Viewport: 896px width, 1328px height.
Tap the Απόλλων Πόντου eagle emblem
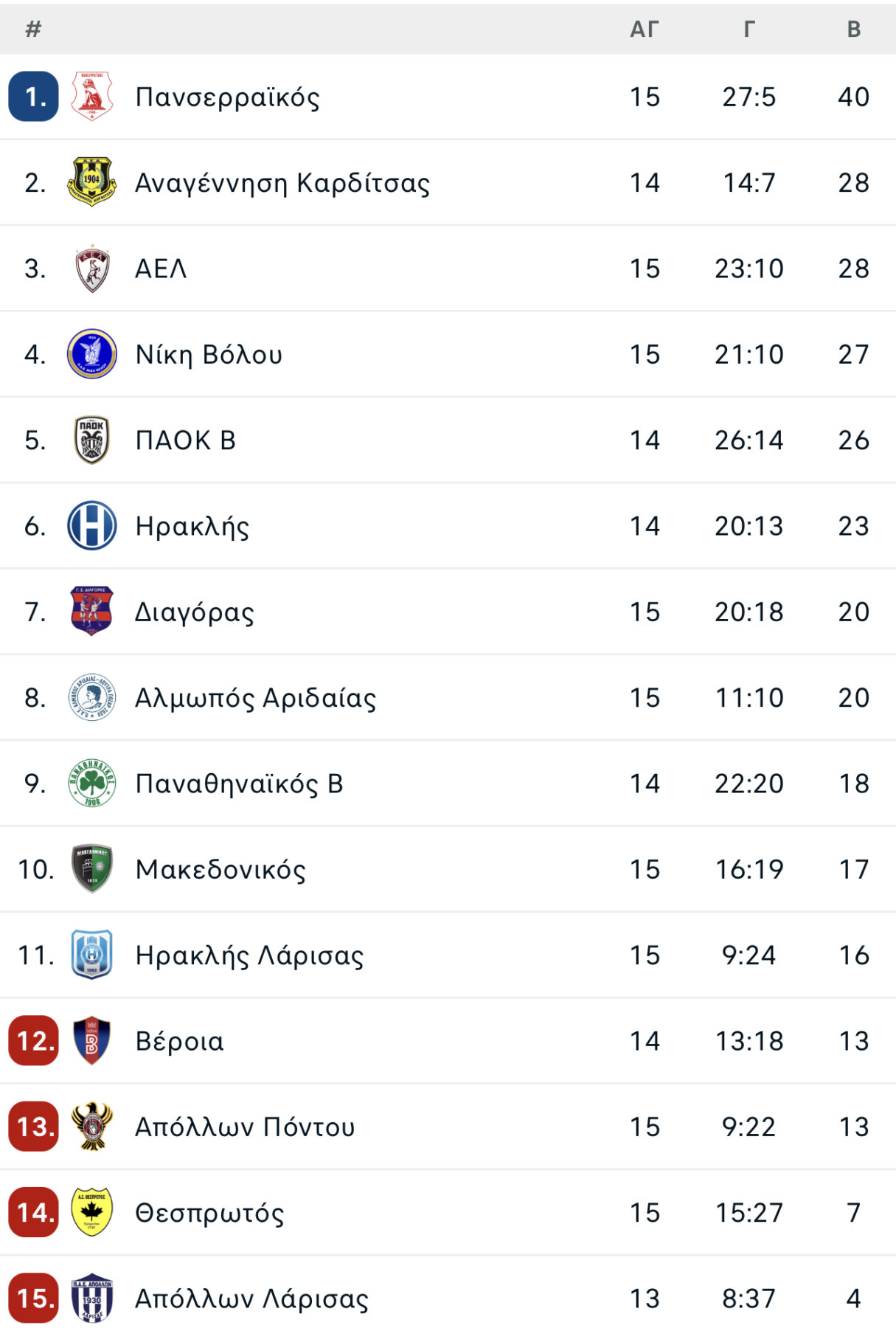[91, 1127]
